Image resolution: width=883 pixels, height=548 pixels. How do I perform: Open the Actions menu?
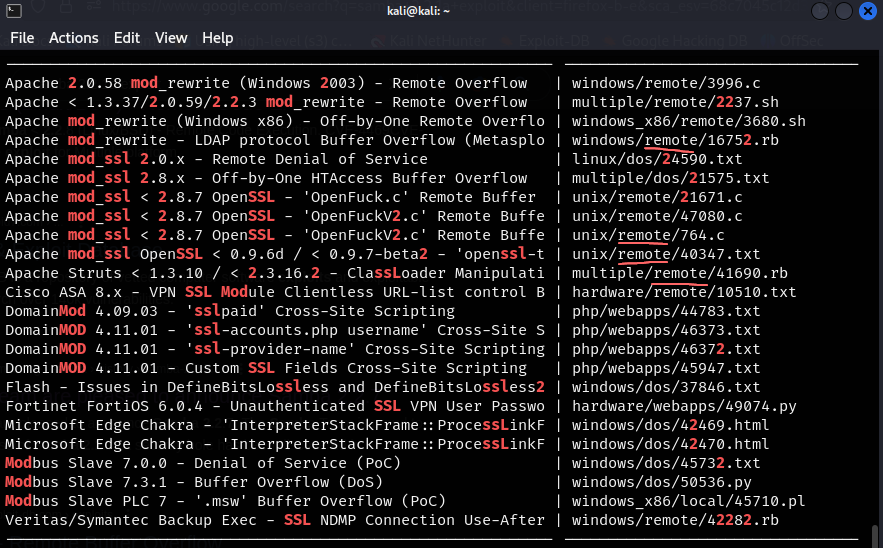[x=74, y=38]
